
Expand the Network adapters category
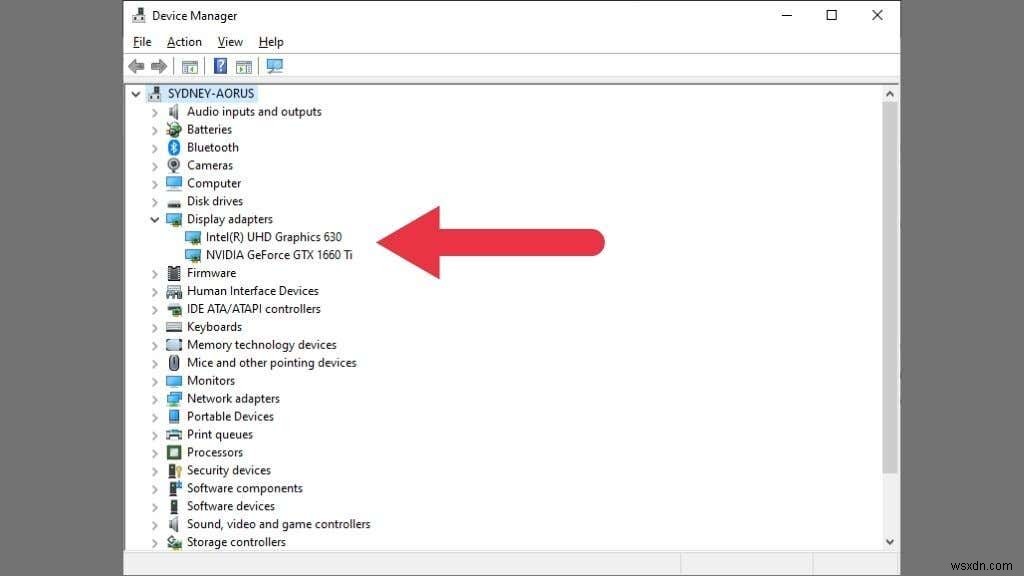tap(155, 399)
